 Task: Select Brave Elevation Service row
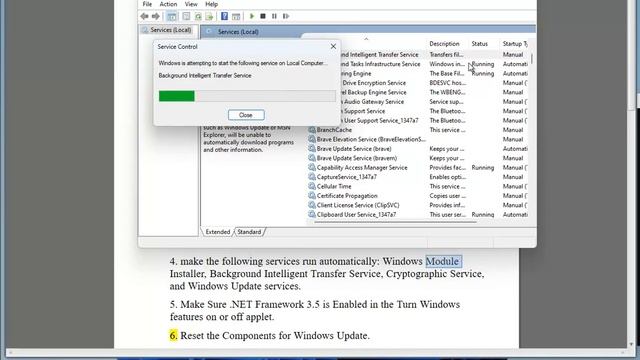pyautogui.click(x=417, y=139)
